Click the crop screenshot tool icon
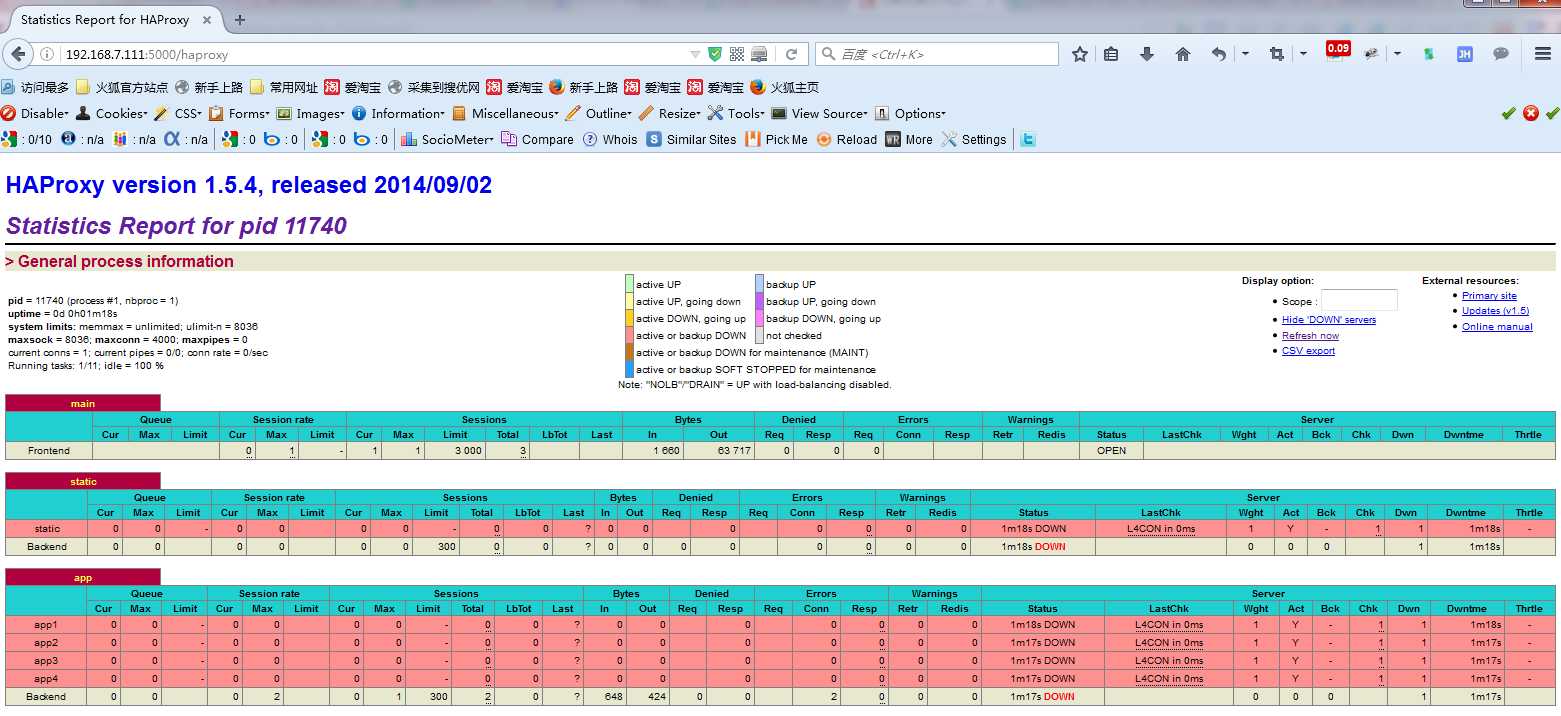The width and height of the screenshot is (1561, 716). [1277, 54]
